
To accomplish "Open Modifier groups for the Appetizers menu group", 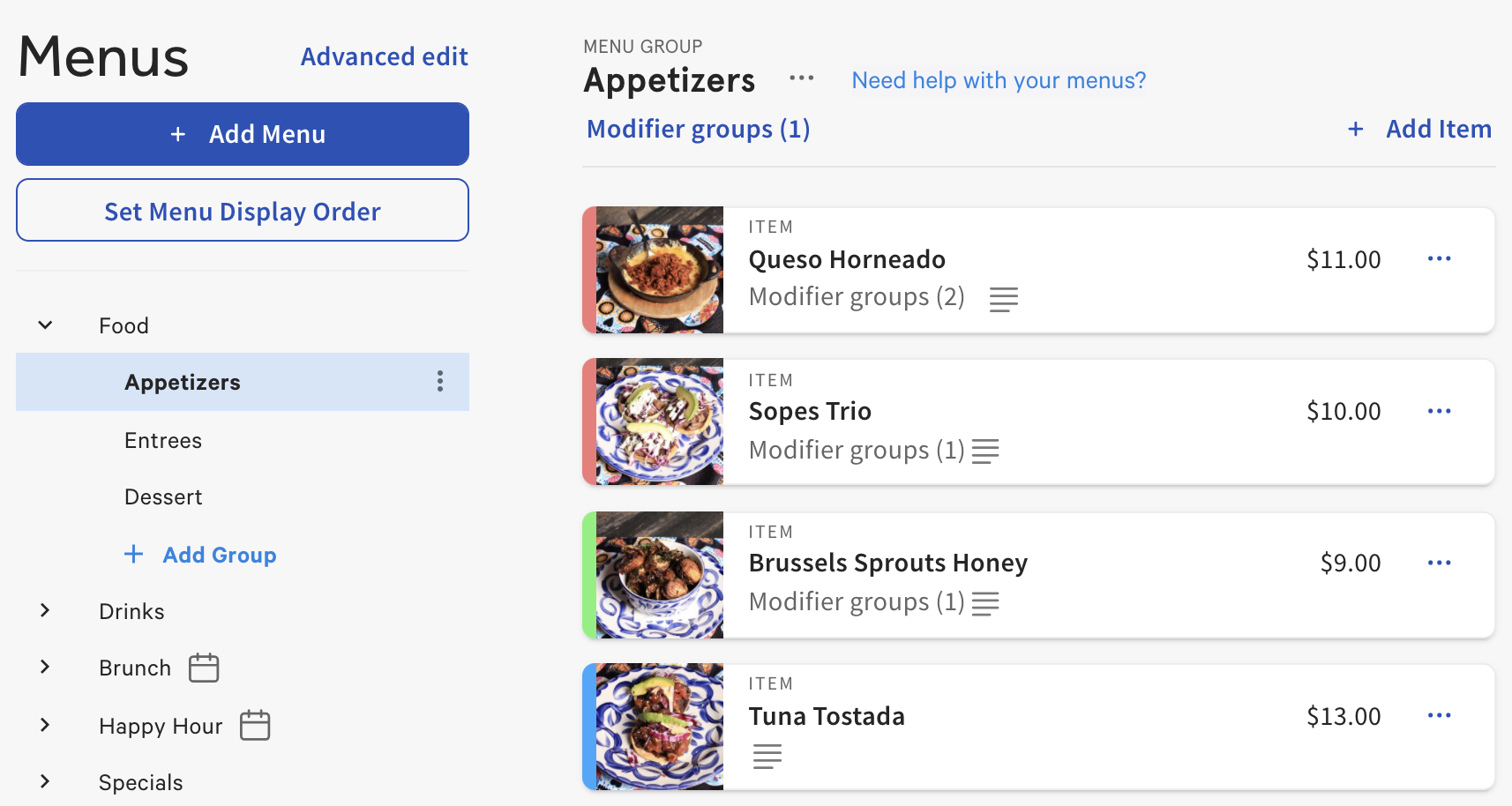I will pyautogui.click(x=698, y=129).
